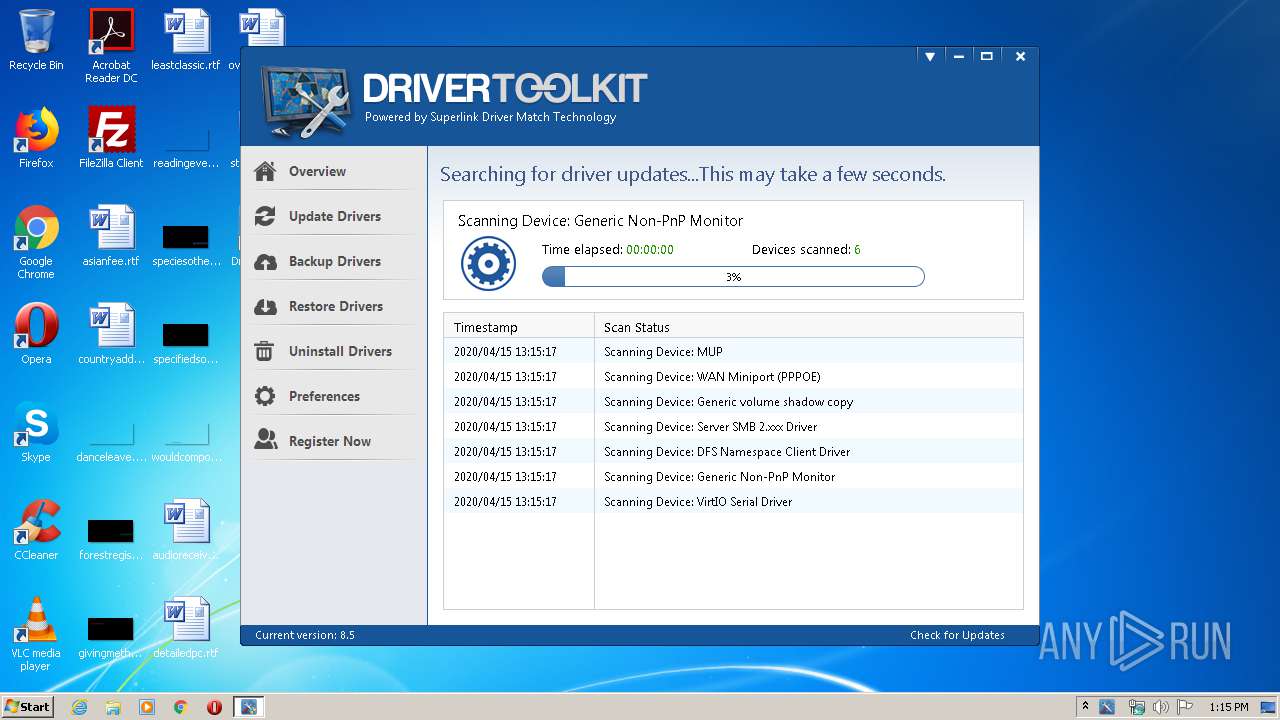The width and height of the screenshot is (1280, 720).
Task: Select the Generic Non-PnP Monitor list row
Action: pos(733,477)
